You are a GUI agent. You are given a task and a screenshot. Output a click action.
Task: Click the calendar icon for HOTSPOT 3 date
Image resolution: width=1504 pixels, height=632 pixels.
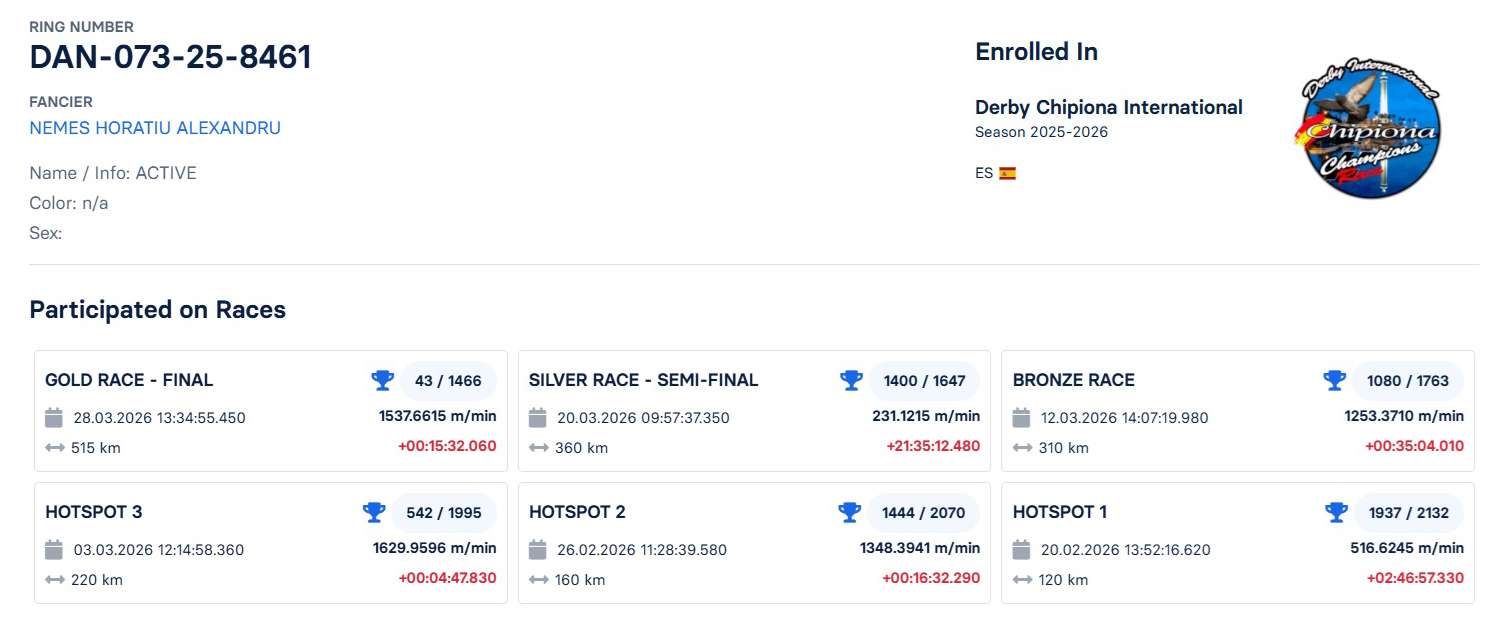(x=53, y=549)
